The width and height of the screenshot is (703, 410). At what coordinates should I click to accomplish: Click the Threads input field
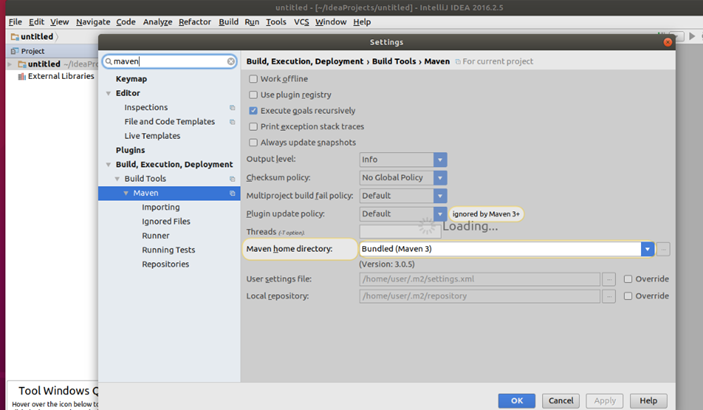pyautogui.click(x=400, y=232)
